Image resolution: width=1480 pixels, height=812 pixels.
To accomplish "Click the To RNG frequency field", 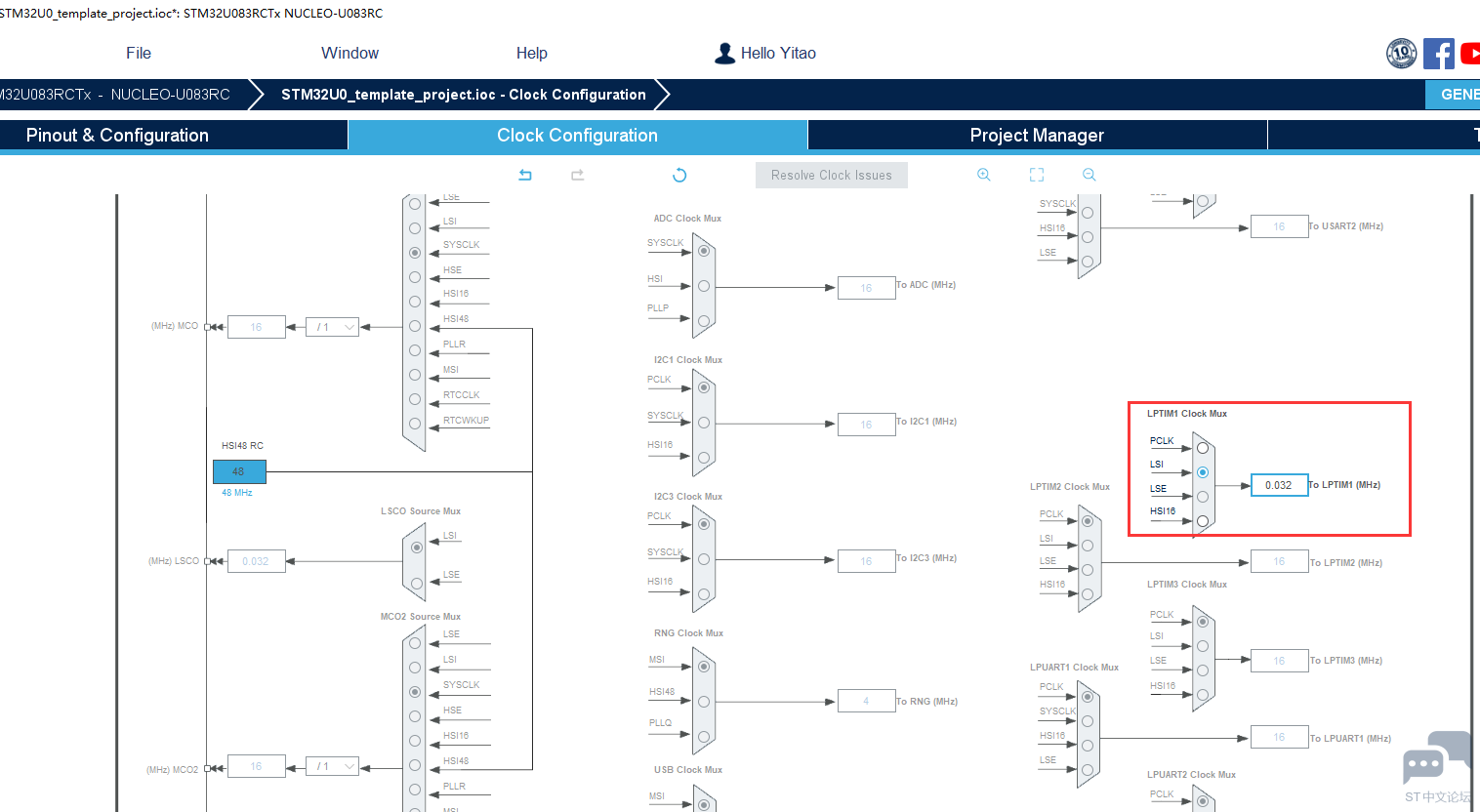I will click(x=866, y=702).
